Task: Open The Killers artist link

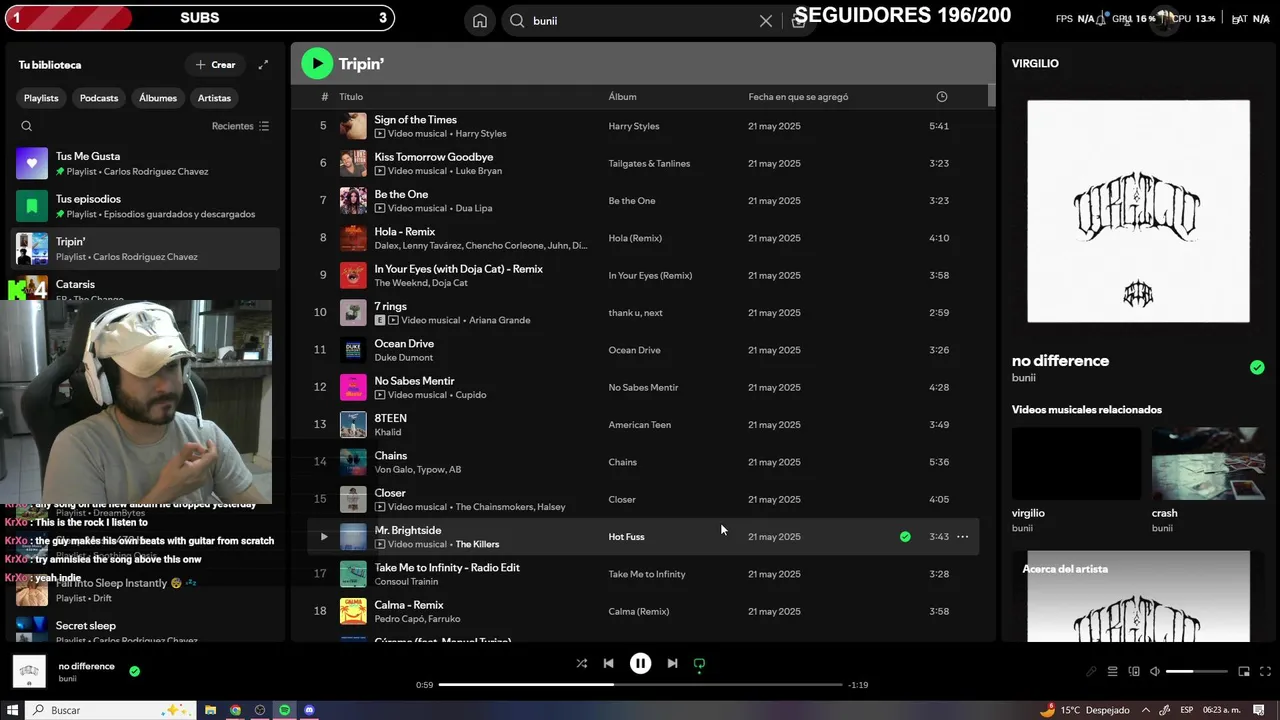Action: tap(477, 544)
